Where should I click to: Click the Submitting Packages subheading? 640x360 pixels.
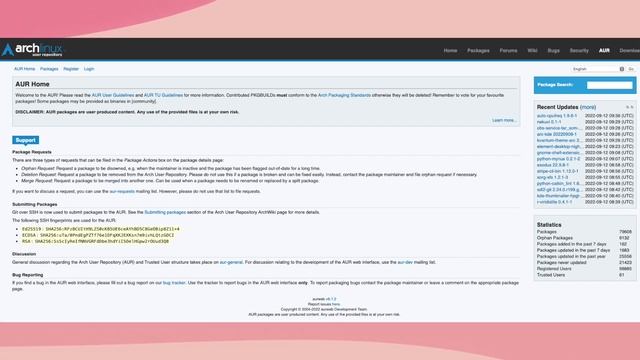point(35,204)
